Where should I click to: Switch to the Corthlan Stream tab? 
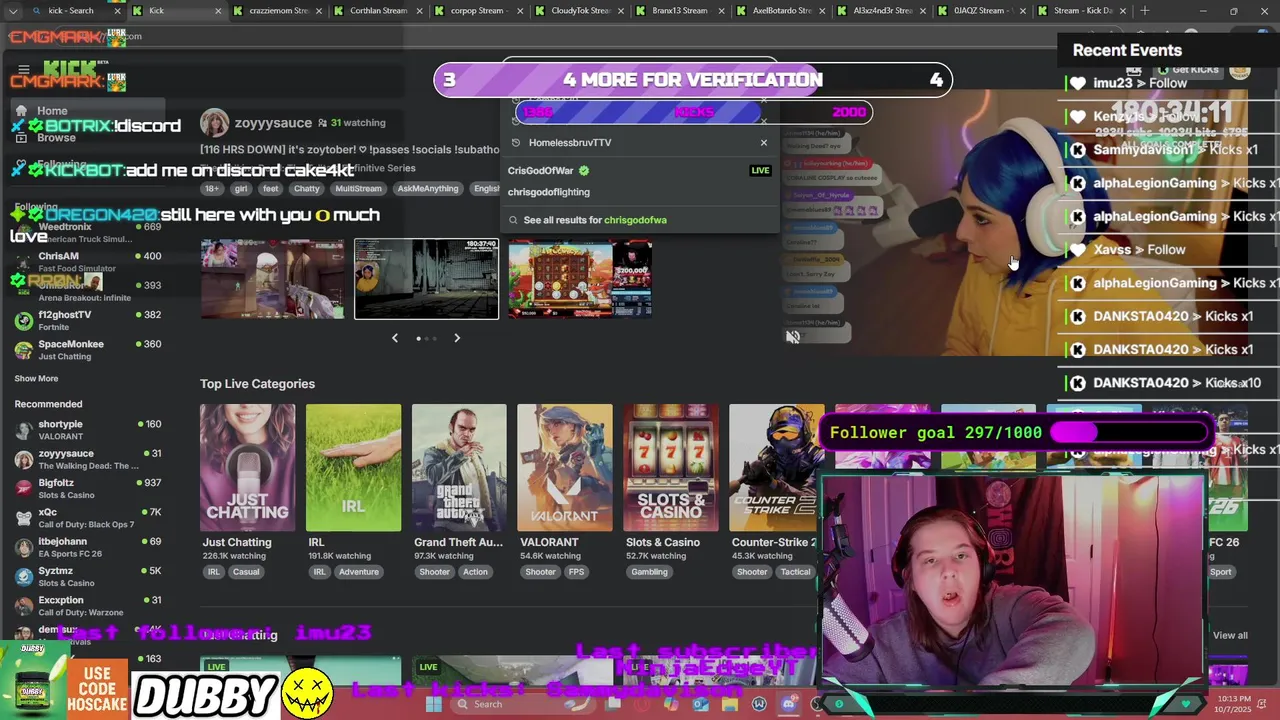[x=379, y=11]
